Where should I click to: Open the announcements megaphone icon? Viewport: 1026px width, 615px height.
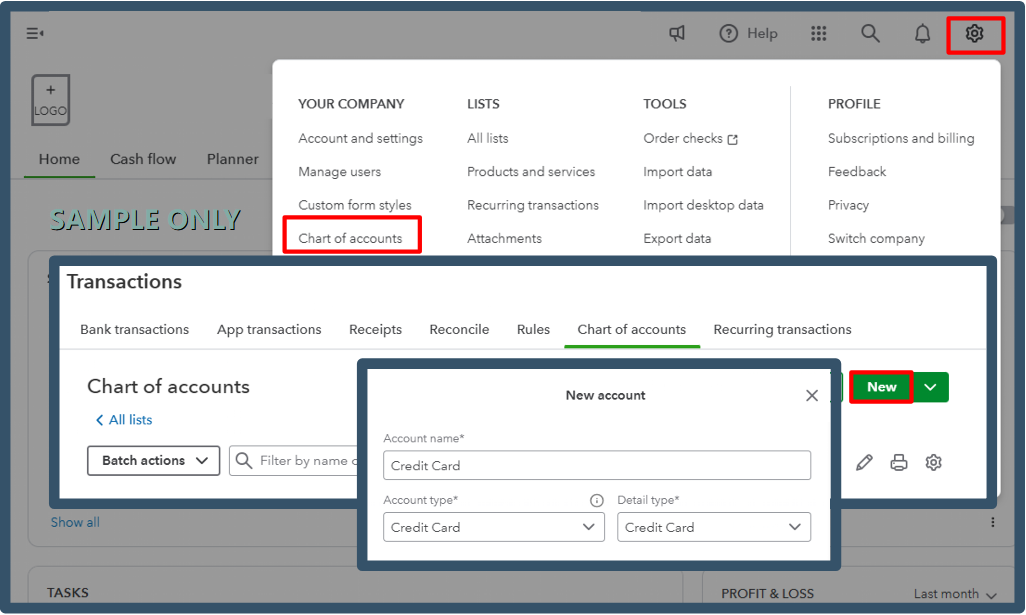click(x=677, y=33)
